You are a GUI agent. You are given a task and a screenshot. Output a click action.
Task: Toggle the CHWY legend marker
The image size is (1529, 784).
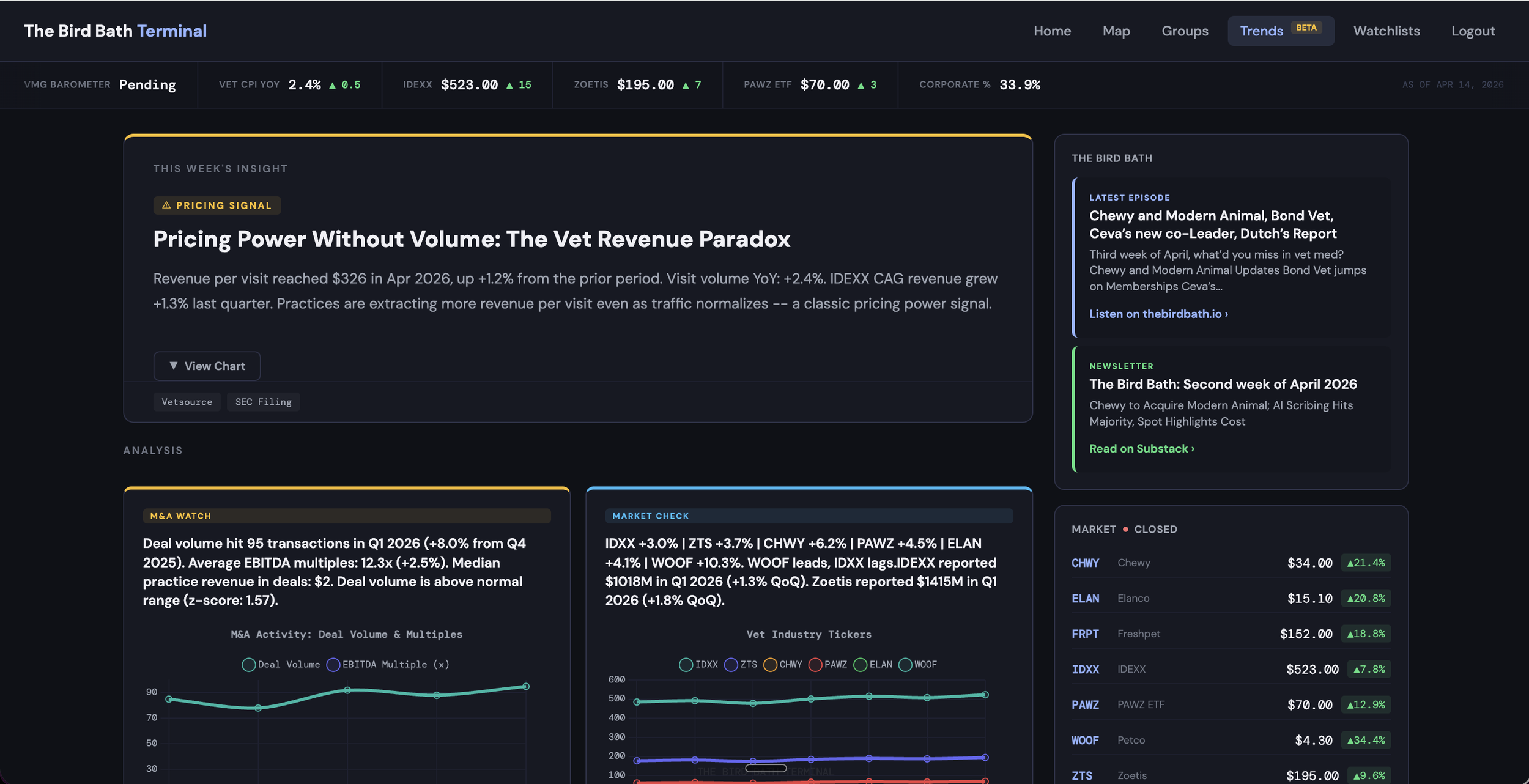770,665
